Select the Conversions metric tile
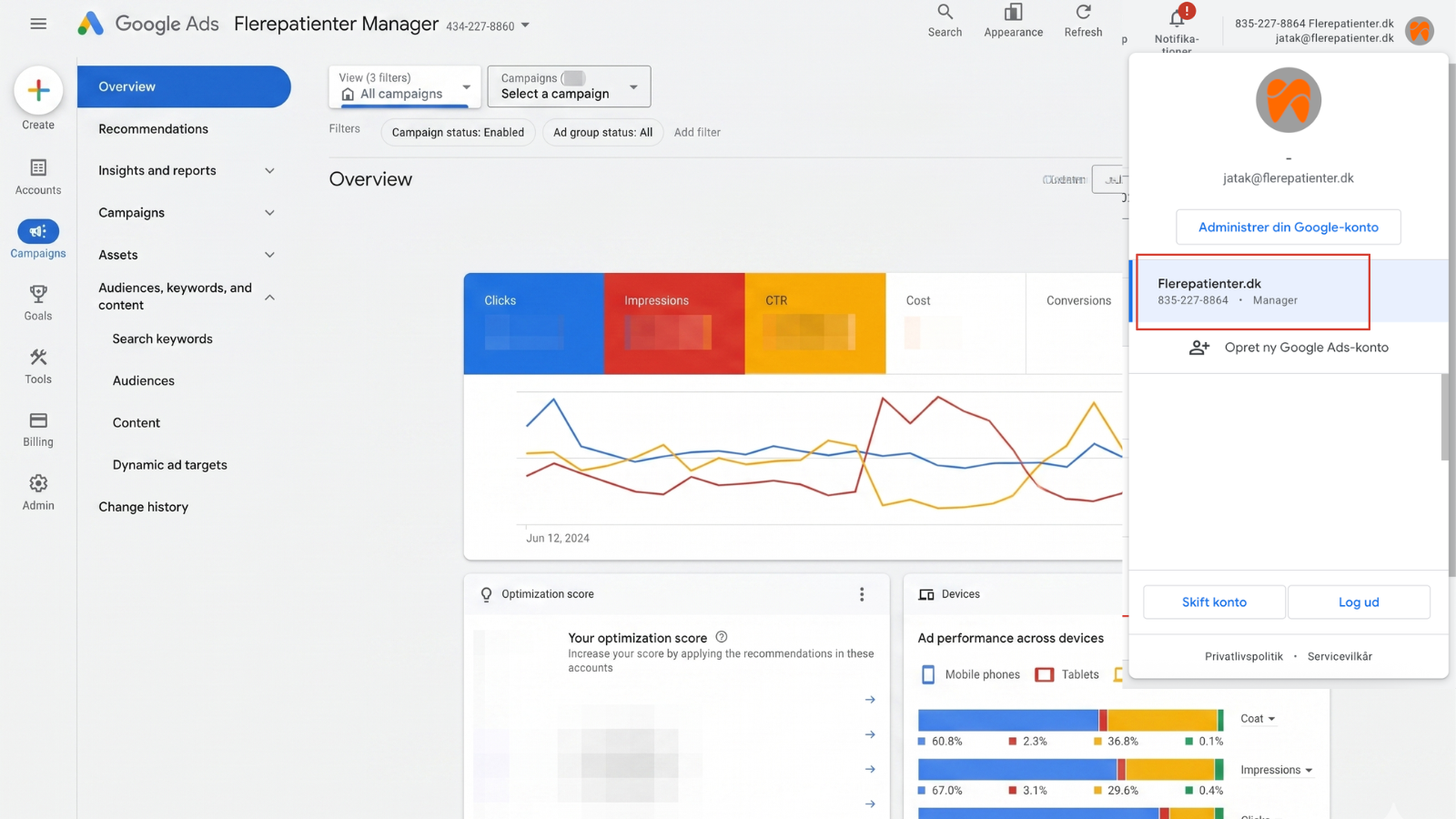 tap(1076, 323)
